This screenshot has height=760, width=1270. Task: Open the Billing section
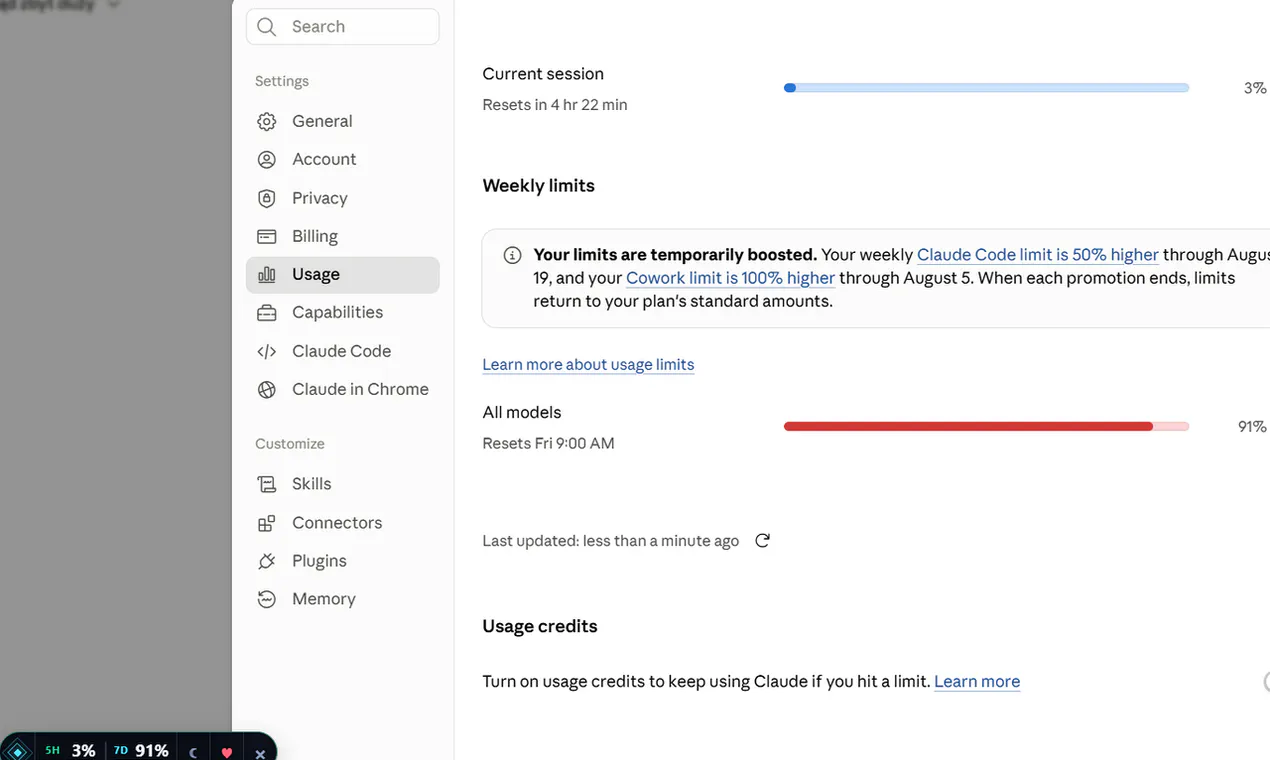click(342, 236)
